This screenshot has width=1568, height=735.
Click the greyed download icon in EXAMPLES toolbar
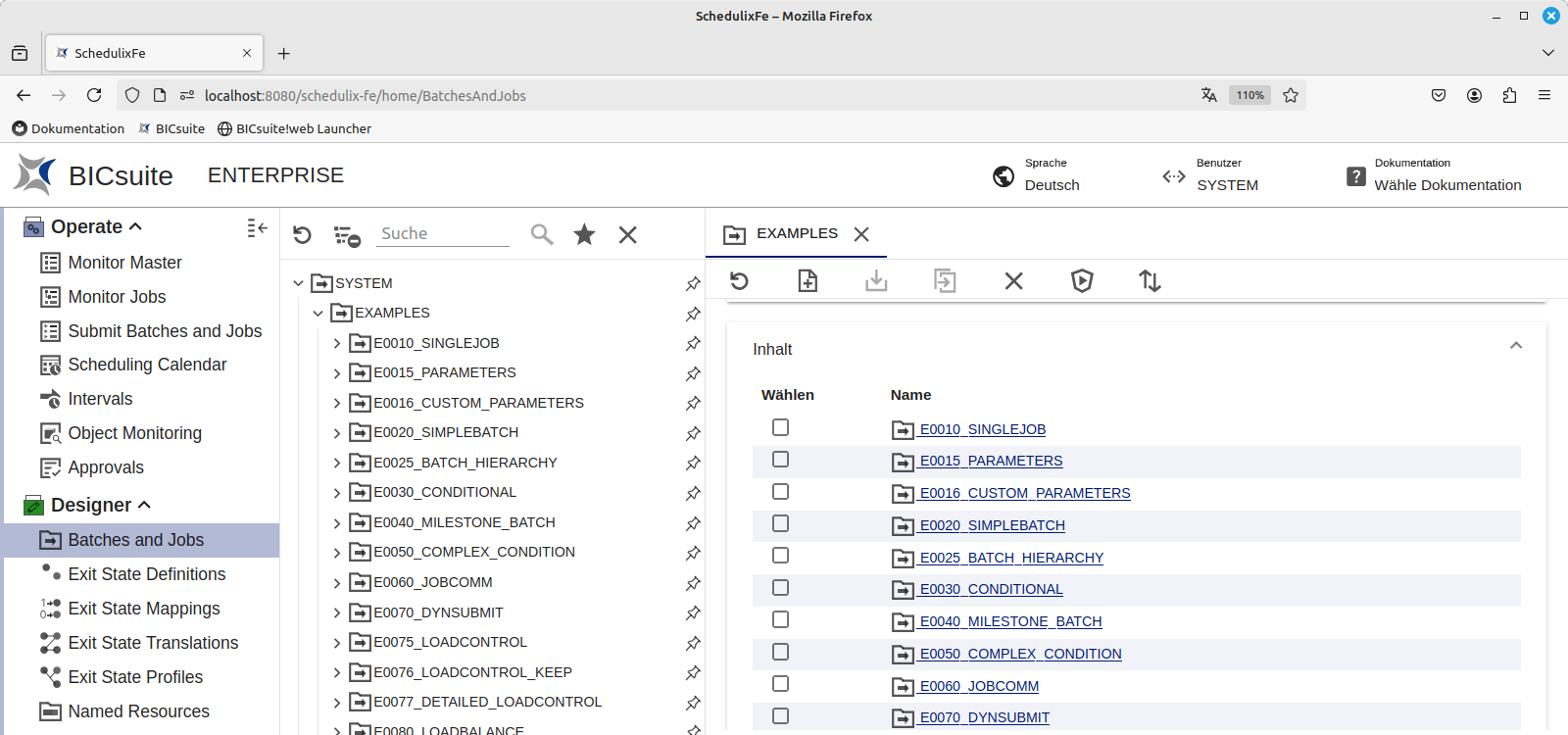[876, 281]
